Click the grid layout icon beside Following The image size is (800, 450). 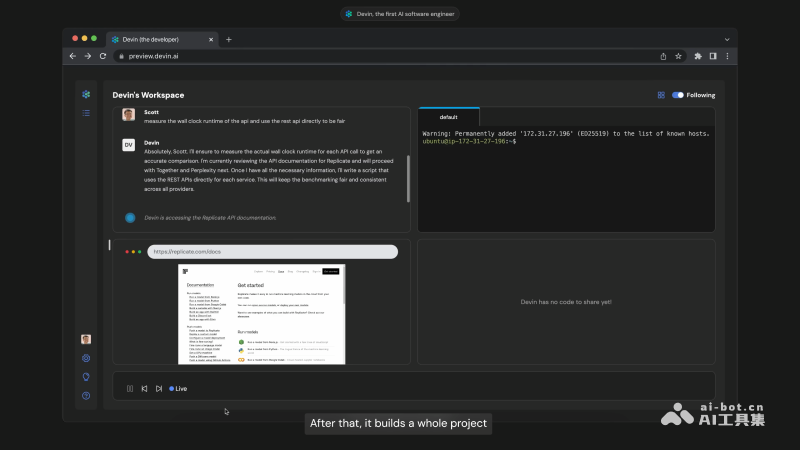(x=661, y=95)
